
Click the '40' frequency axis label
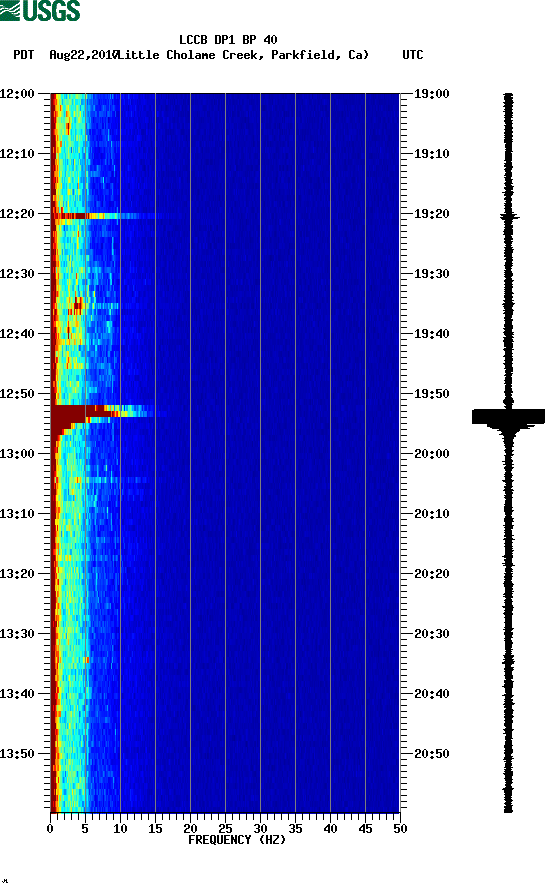(x=331, y=829)
